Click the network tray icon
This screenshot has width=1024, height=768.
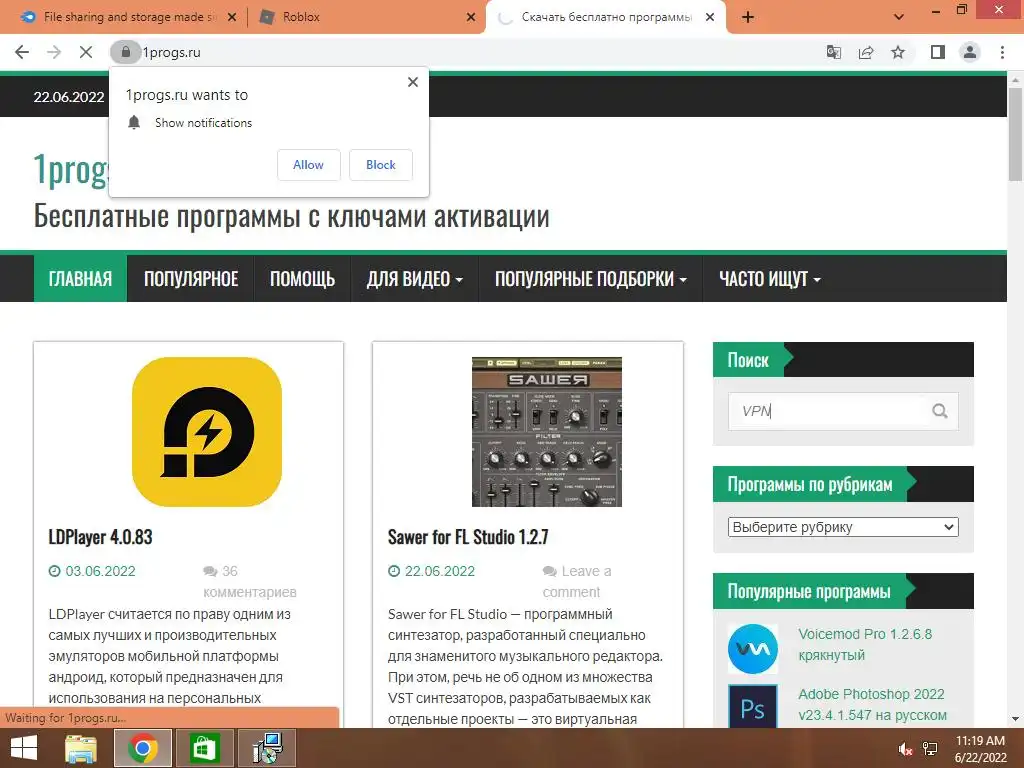pyautogui.click(x=930, y=749)
